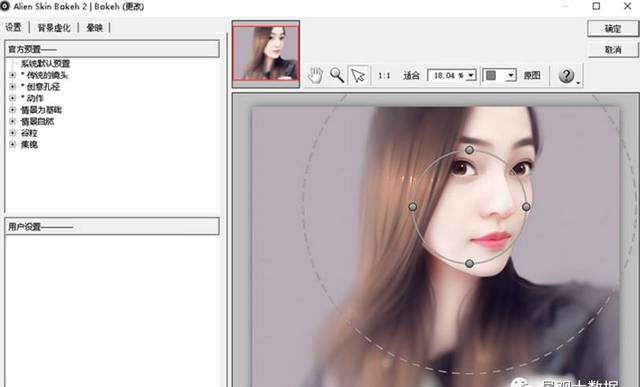Expand the 动作 preset group
Image resolution: width=640 pixels, height=387 pixels.
(x=12, y=98)
